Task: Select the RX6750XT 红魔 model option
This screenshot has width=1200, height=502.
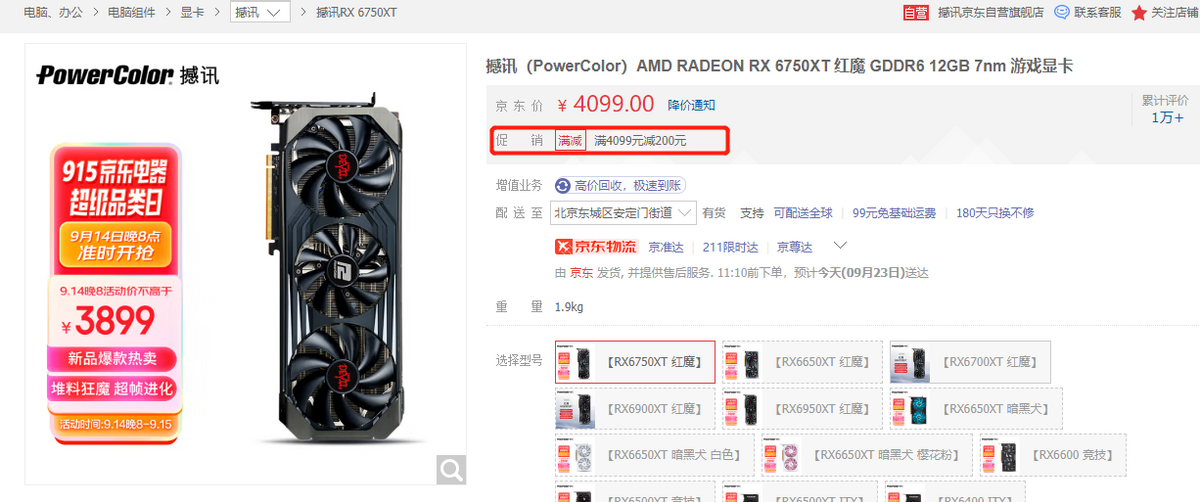Action: tap(635, 362)
